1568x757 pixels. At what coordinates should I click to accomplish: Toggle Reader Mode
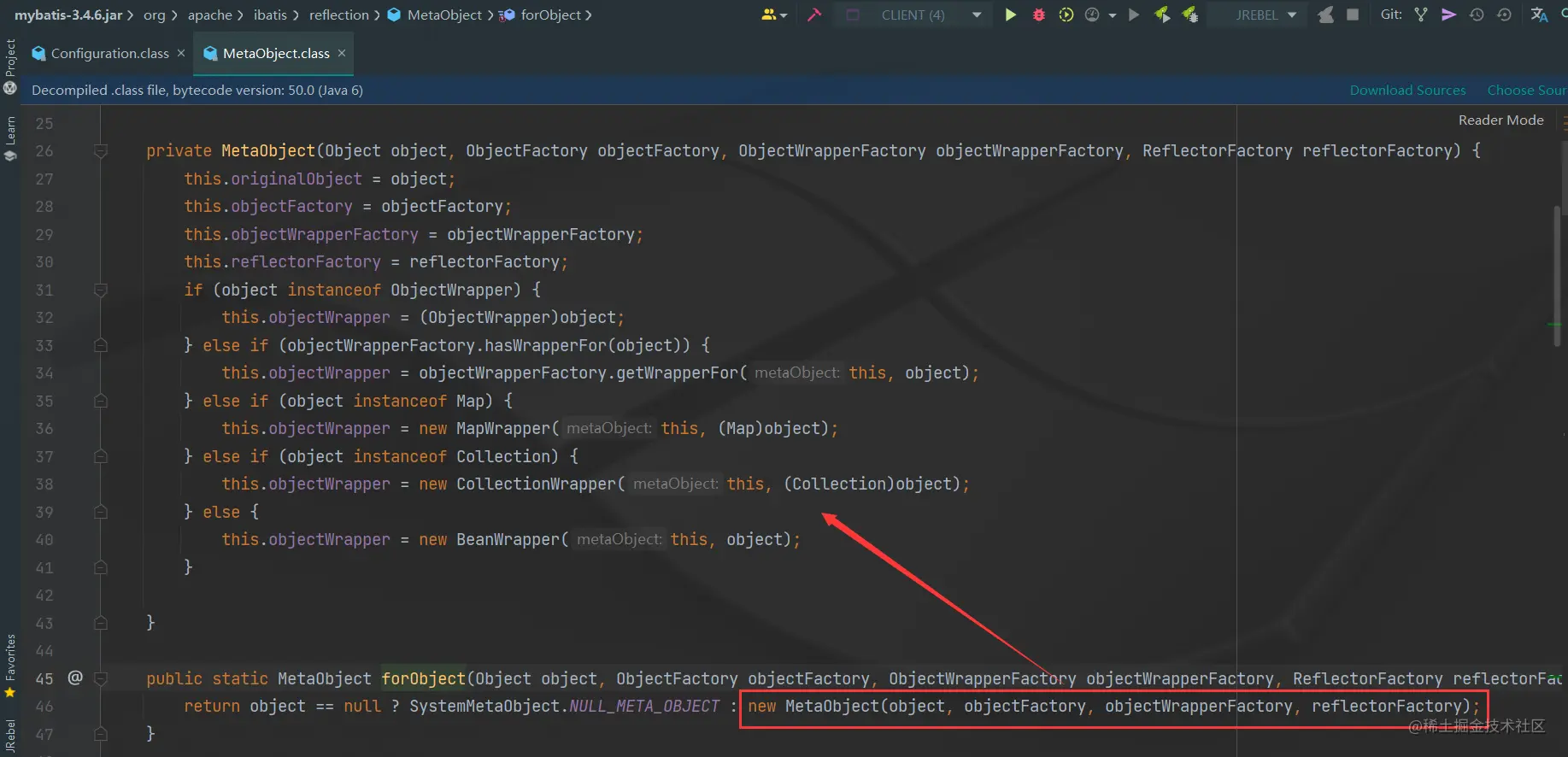coord(1500,120)
